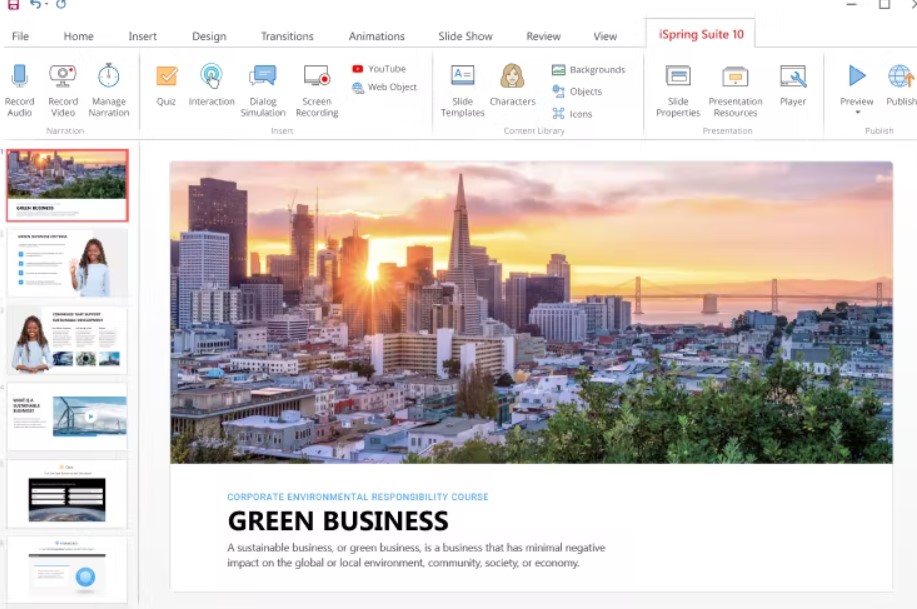Click the GREEN BUSINESS slide title
This screenshot has width=917, height=609.
point(338,521)
